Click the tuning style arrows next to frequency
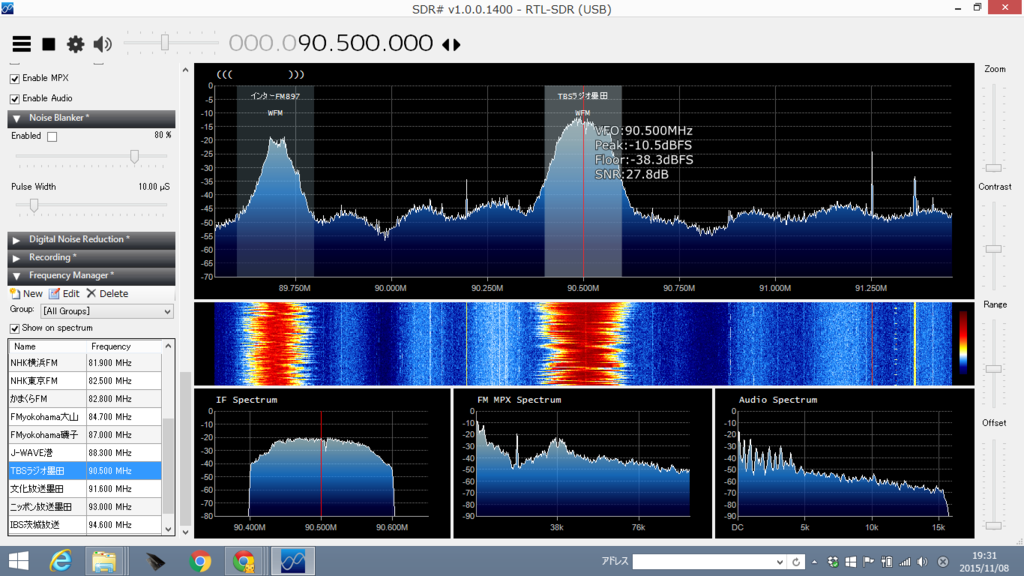The image size is (1024, 576). click(451, 44)
